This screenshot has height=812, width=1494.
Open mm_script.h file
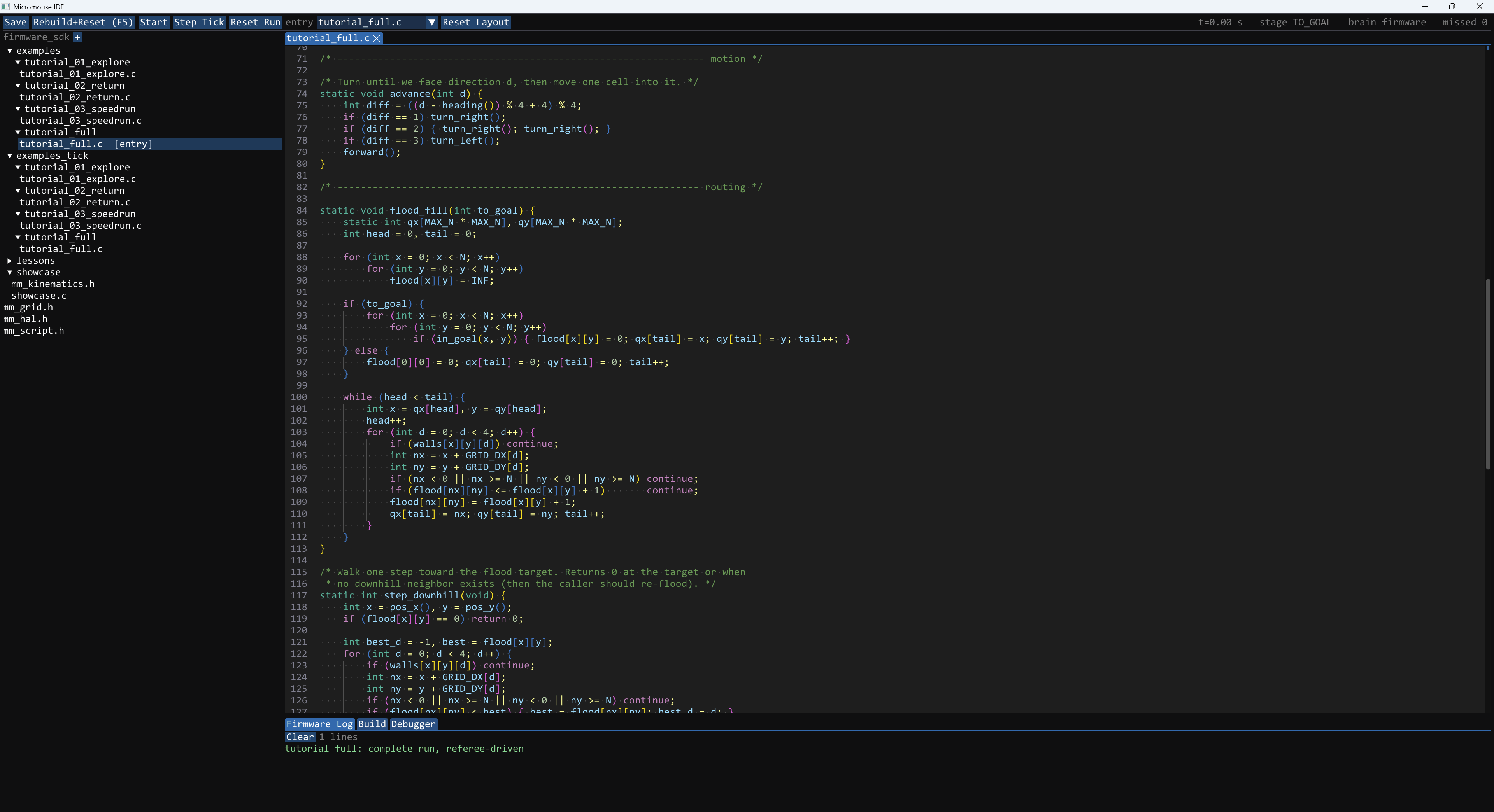pyautogui.click(x=33, y=331)
